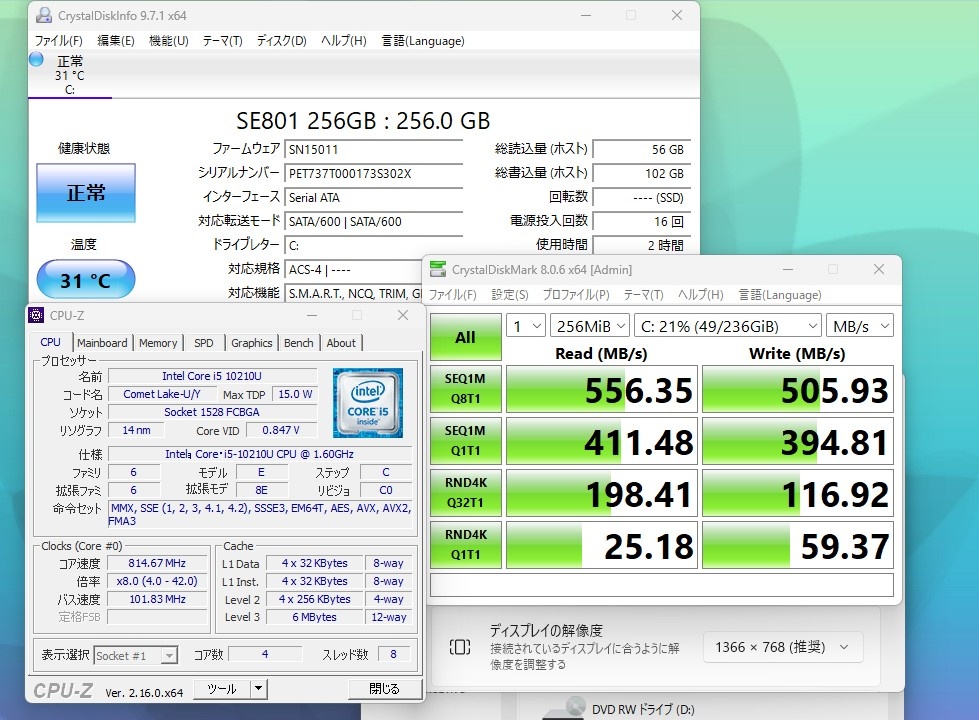Image resolution: width=979 pixels, height=720 pixels.
Task: Click the 59.37 write result
Action: [x=798, y=545]
